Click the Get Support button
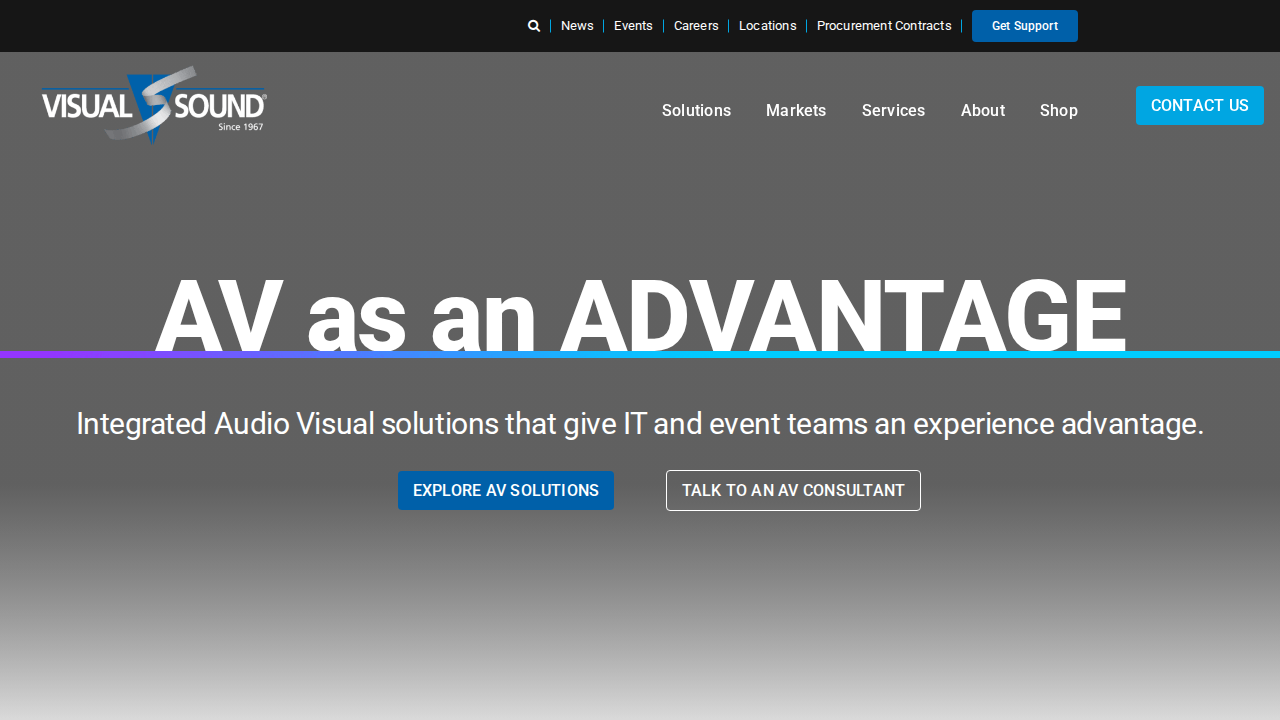Screen dimensions: 1280x720 (x=1025, y=26)
